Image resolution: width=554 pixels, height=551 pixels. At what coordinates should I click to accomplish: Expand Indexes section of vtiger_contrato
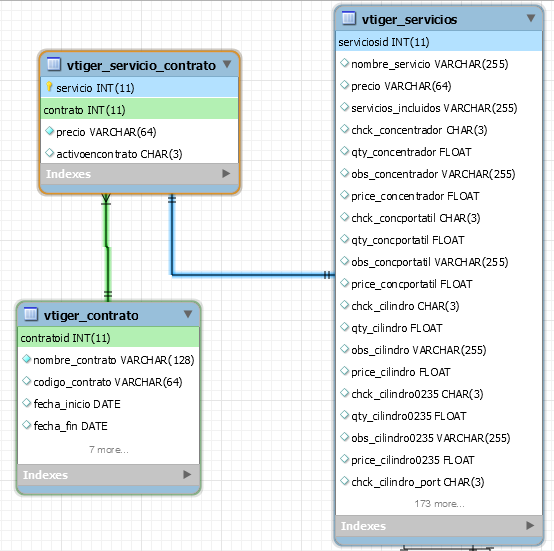click(187, 475)
